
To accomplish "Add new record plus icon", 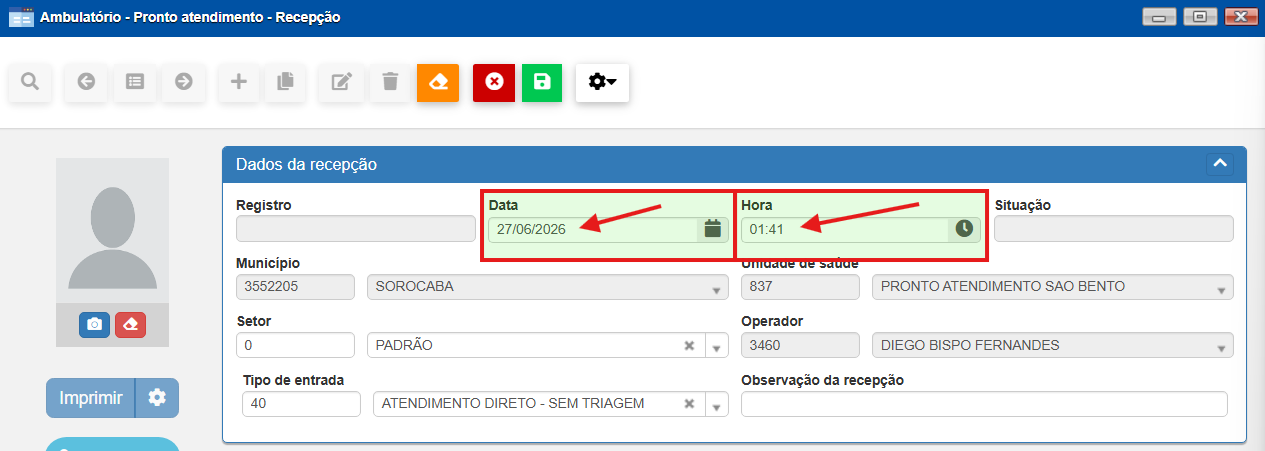I will [x=238, y=82].
